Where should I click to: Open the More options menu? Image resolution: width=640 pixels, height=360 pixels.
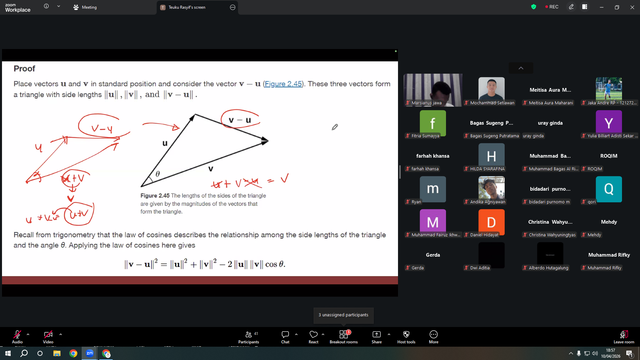click(x=433, y=337)
